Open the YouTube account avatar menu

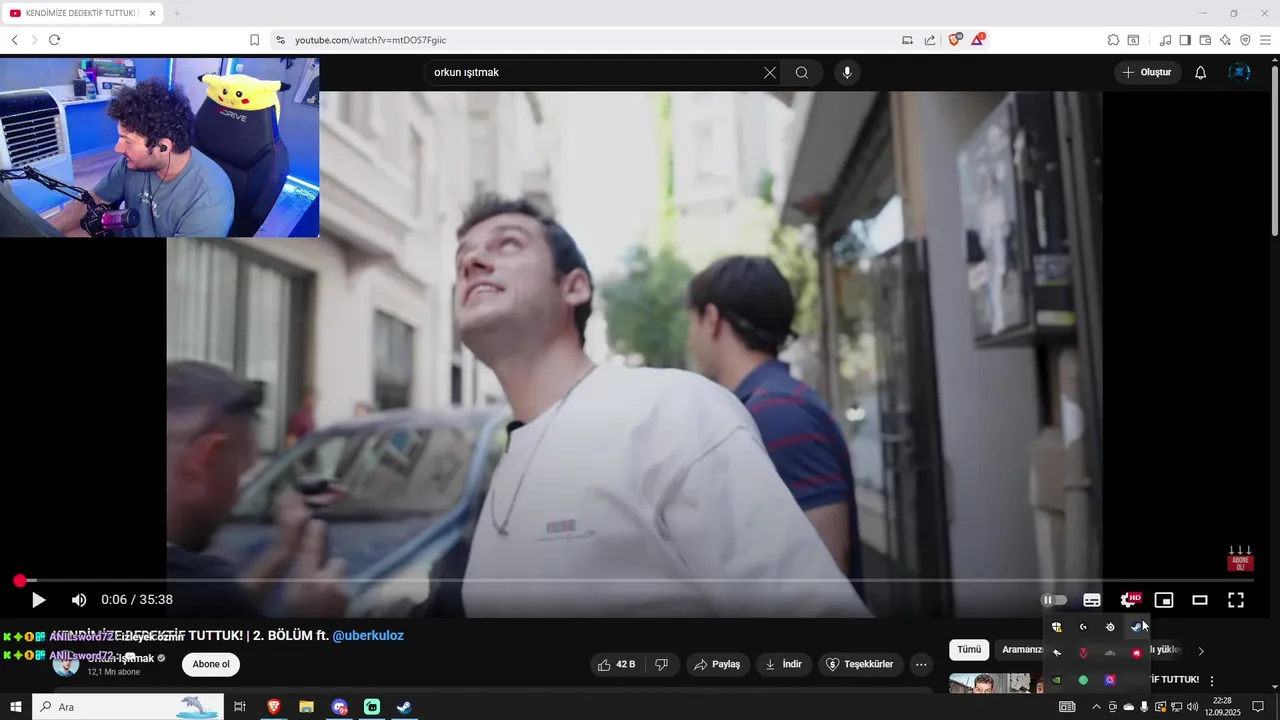pos(1239,72)
